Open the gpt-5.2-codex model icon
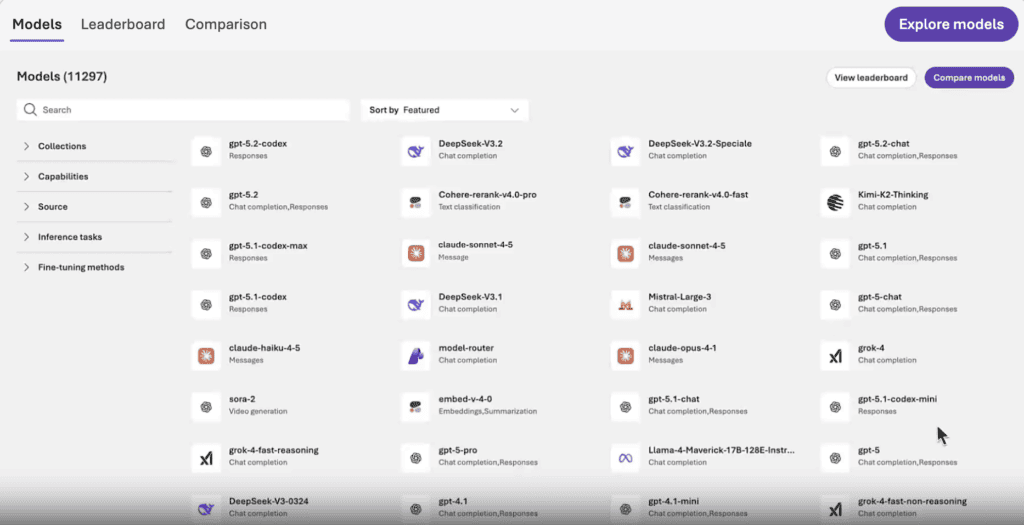Screen dimensions: 1024x525 point(206,151)
